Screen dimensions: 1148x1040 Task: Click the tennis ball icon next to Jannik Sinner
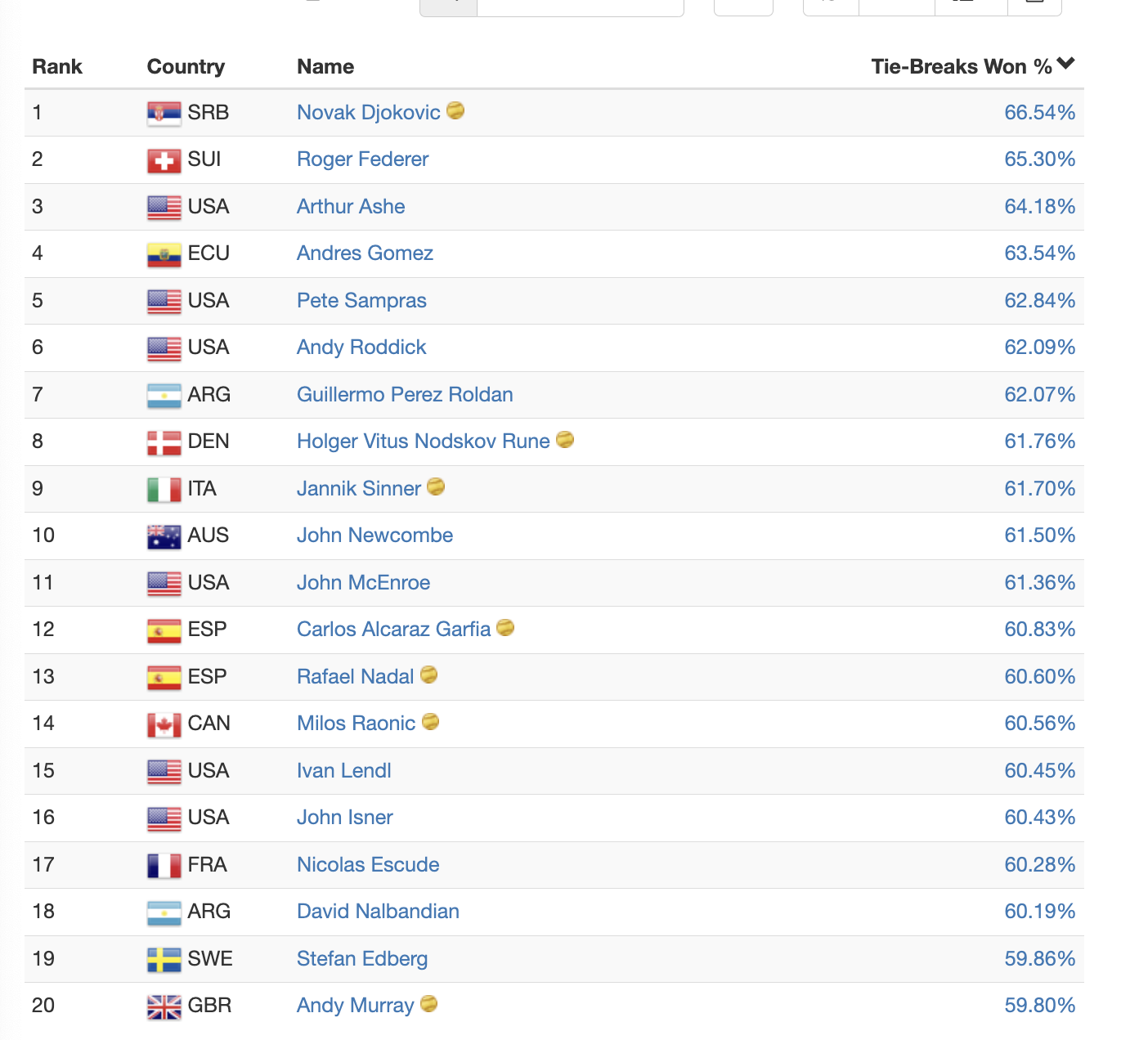(436, 486)
